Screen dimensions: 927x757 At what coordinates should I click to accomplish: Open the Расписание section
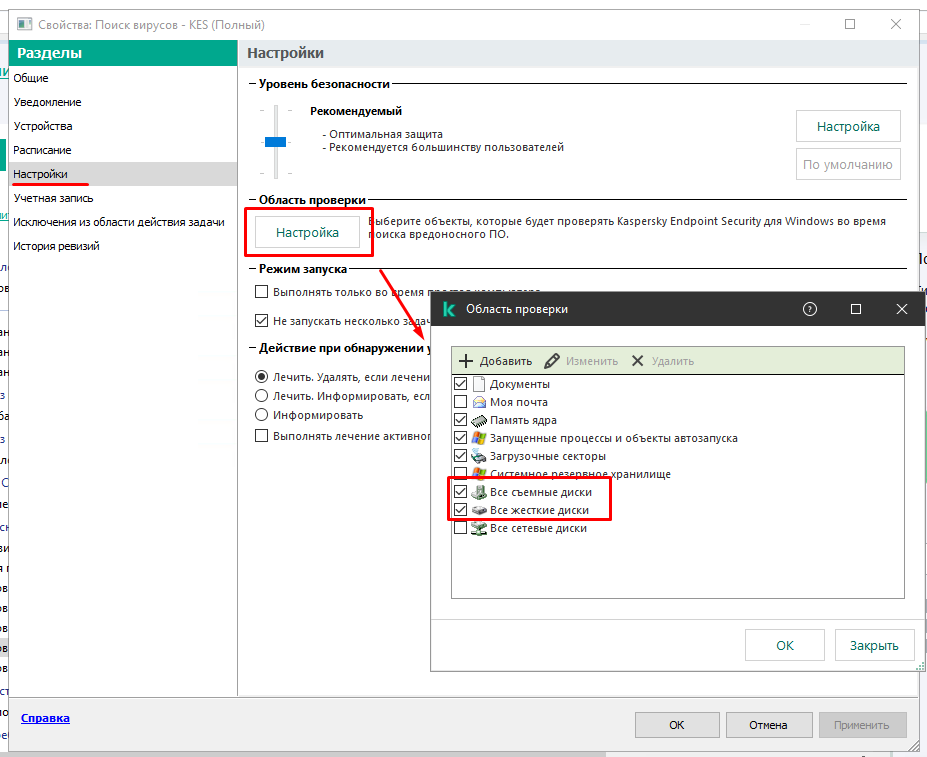123,150
